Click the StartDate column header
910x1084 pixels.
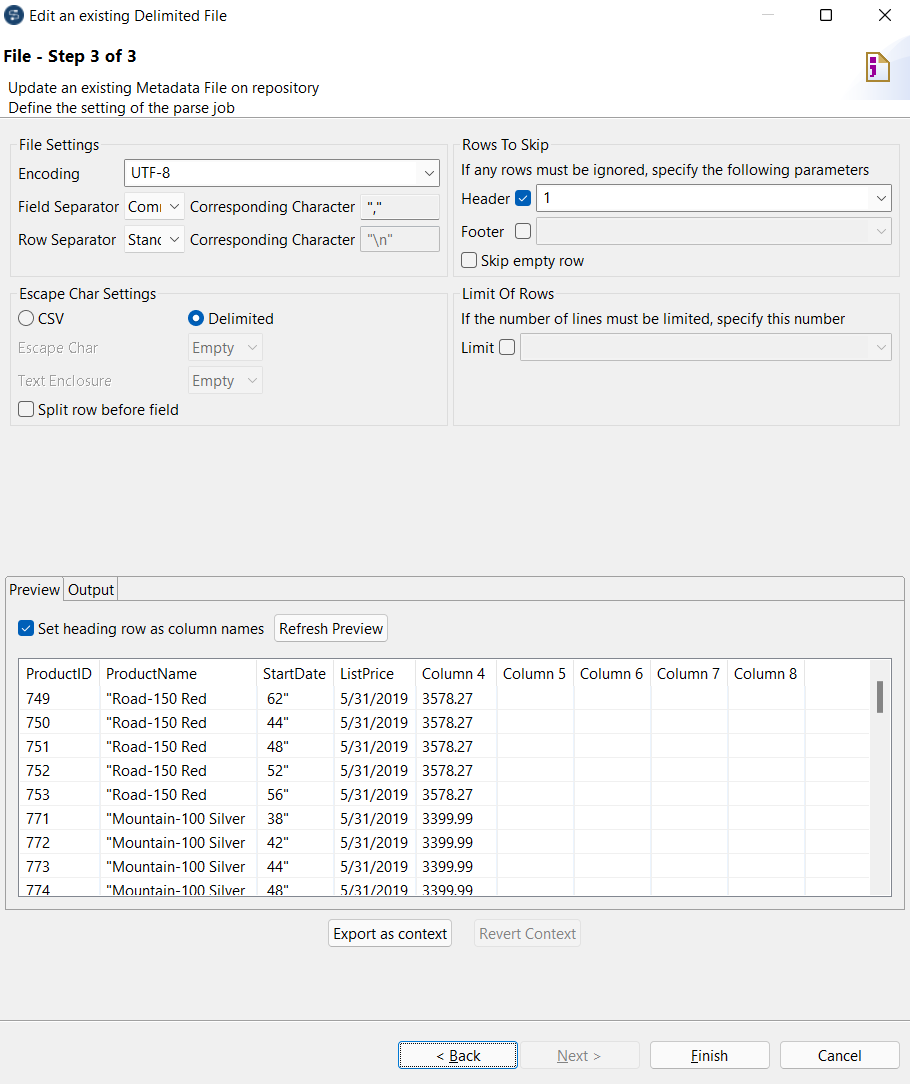295,673
